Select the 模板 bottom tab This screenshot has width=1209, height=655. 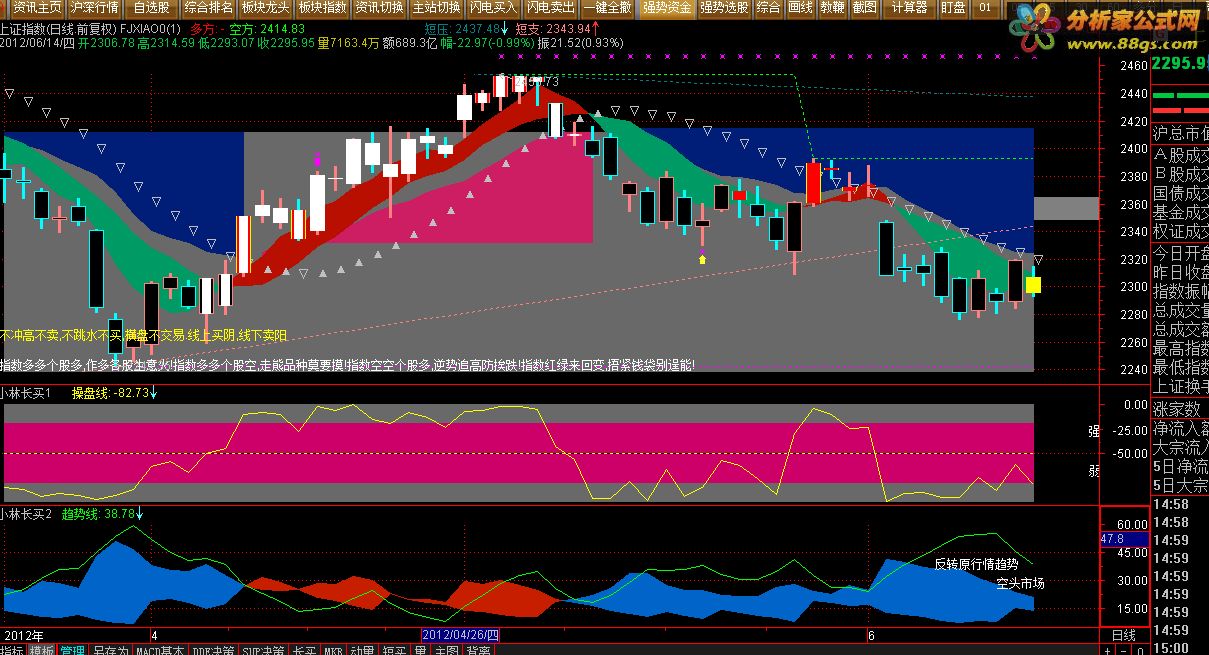tap(42, 650)
